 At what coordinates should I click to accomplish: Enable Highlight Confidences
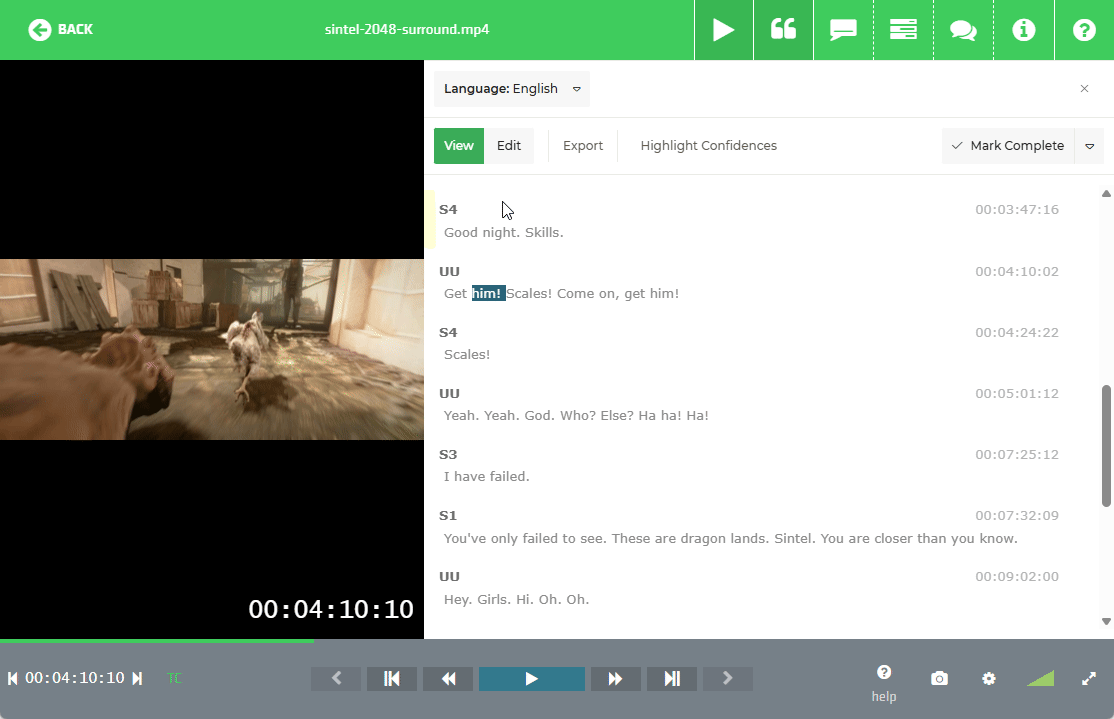pos(708,145)
